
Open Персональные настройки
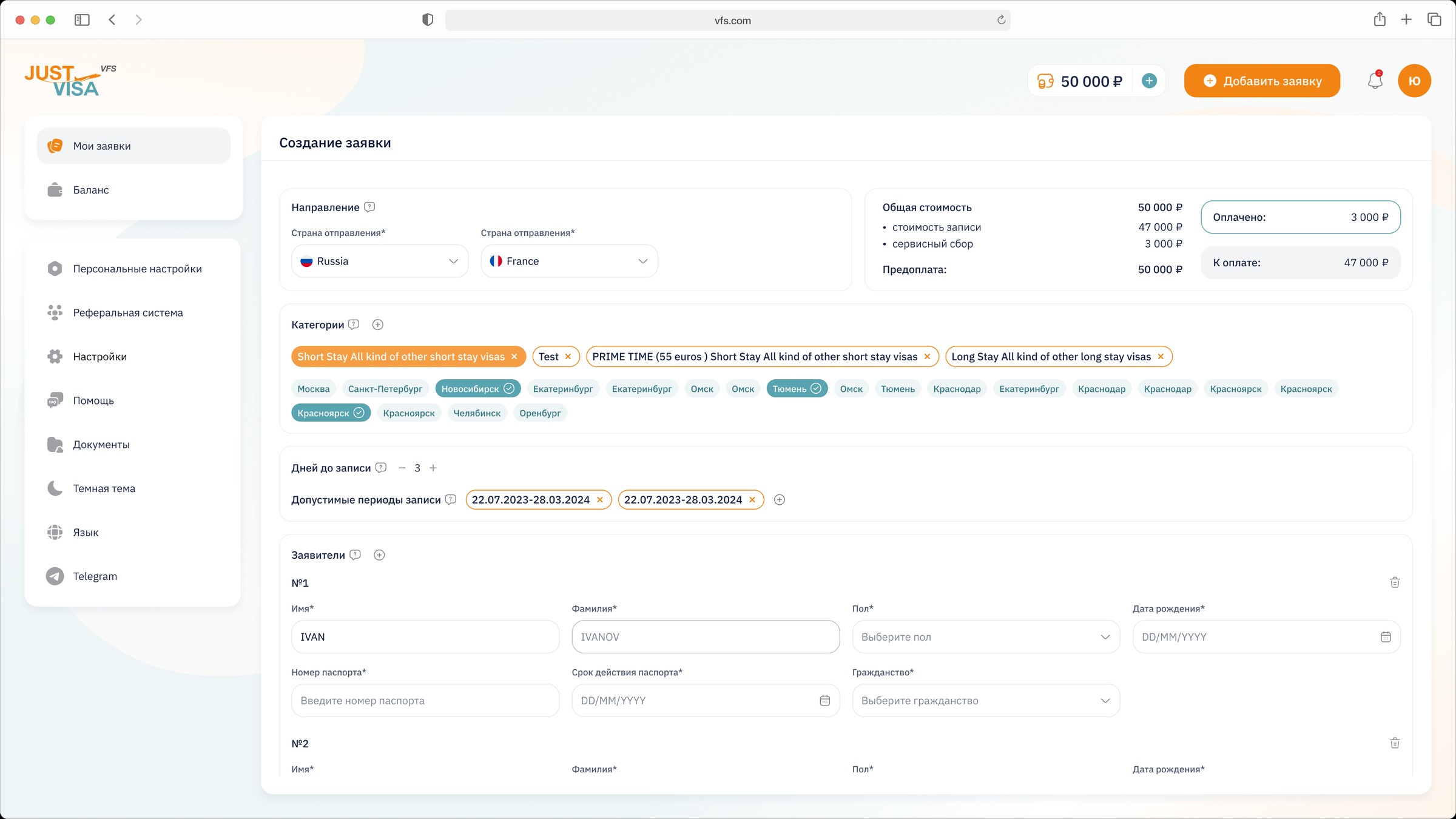[133, 269]
